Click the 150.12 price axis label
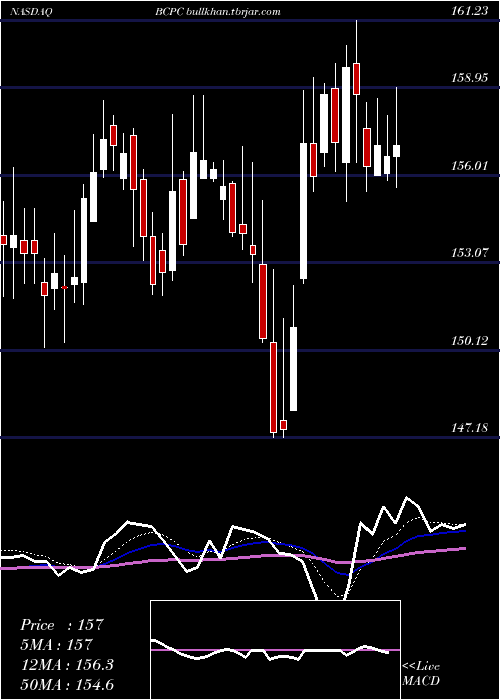The height and width of the screenshot is (700, 500). pyautogui.click(x=469, y=341)
